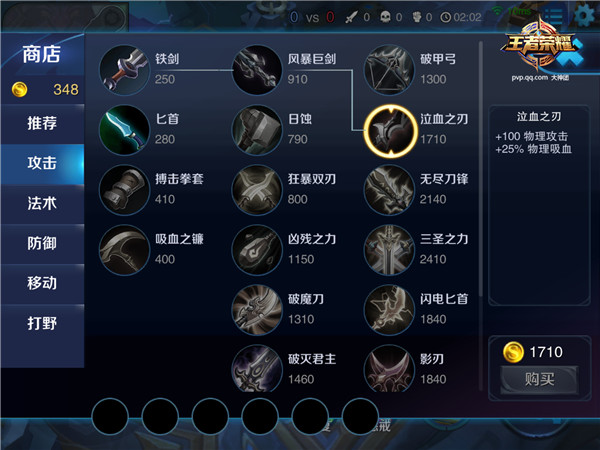This screenshot has height=450, width=600.
Task: Select the 匕首 dagger item icon
Action: click(x=124, y=130)
